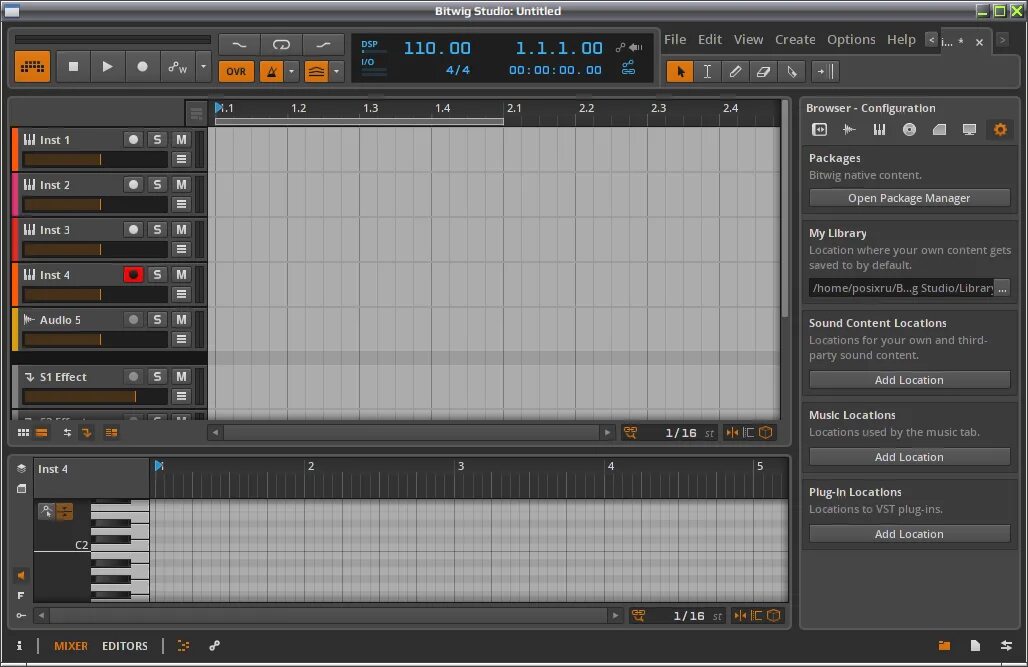Click arranger horizontal scrollbar
1028x667 pixels.
[x=411, y=433]
